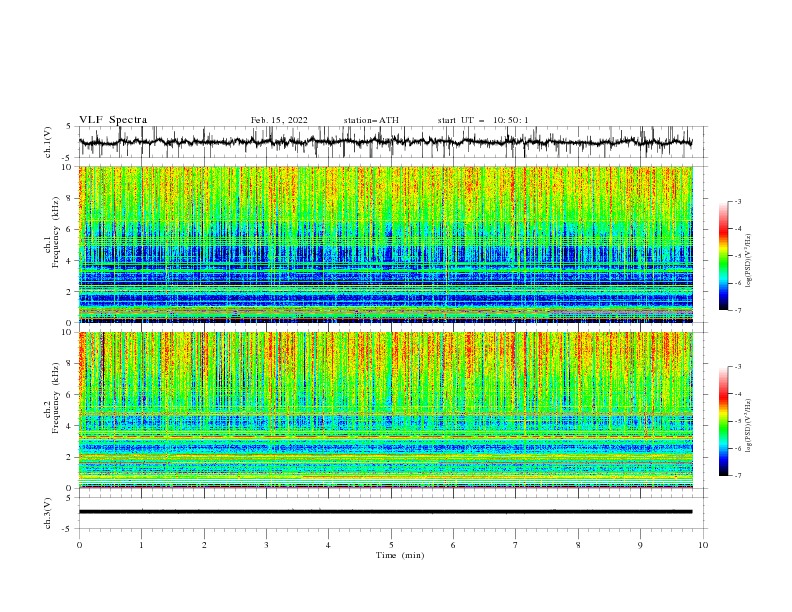The width and height of the screenshot is (792, 612).
Task: Click the "5" voltage tick of ch.1(V) axis
Action: click(x=69, y=127)
